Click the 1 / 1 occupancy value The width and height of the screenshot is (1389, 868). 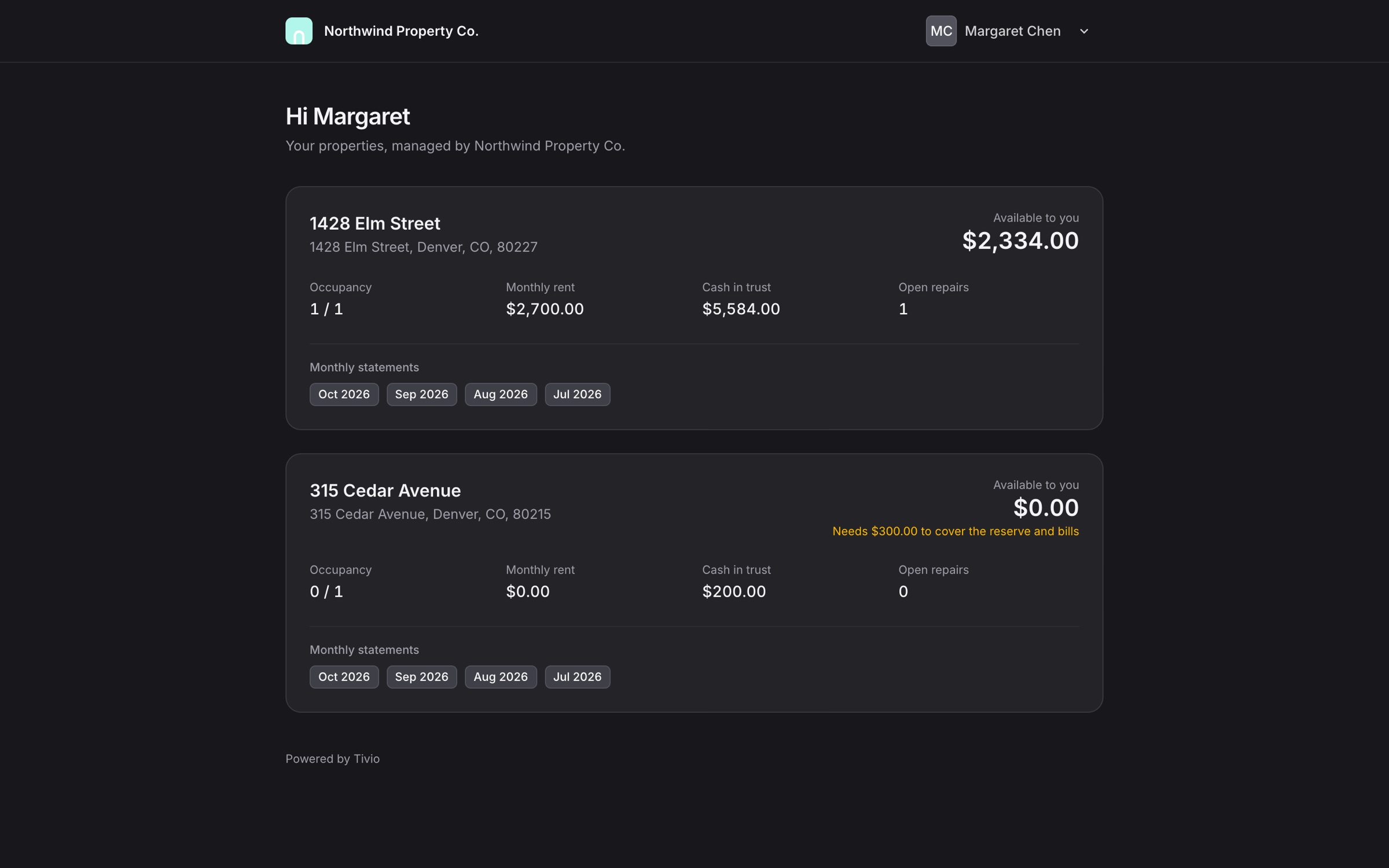pyautogui.click(x=326, y=309)
